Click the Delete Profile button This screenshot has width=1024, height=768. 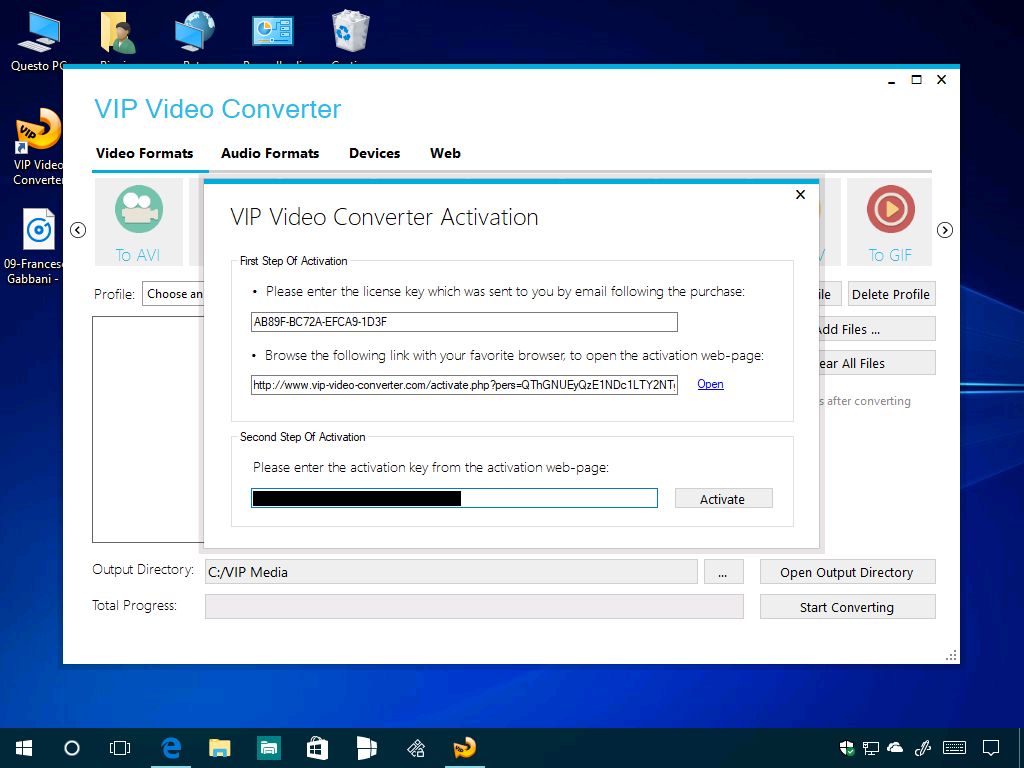coord(891,294)
